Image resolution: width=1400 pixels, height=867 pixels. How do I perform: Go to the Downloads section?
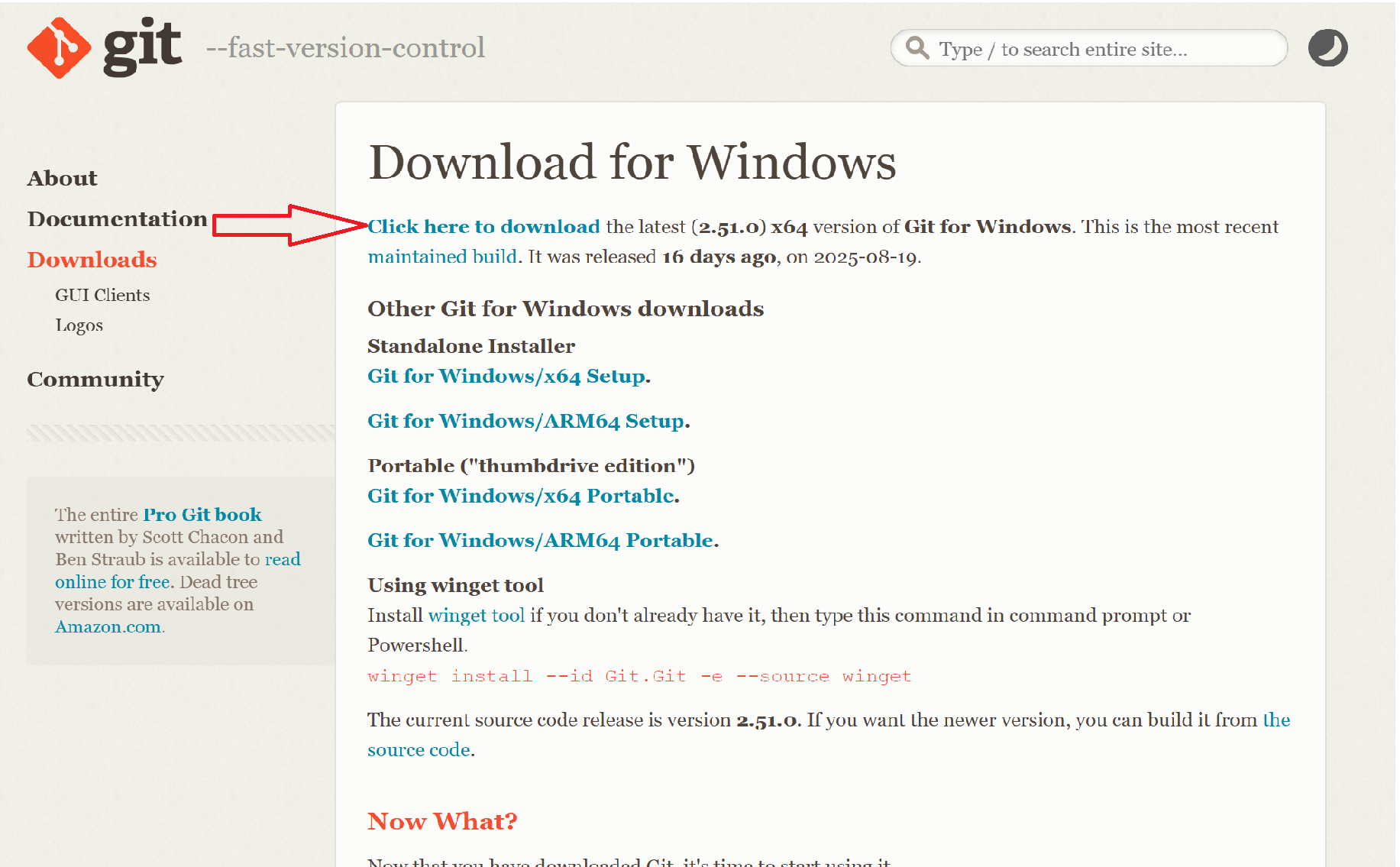tap(92, 260)
